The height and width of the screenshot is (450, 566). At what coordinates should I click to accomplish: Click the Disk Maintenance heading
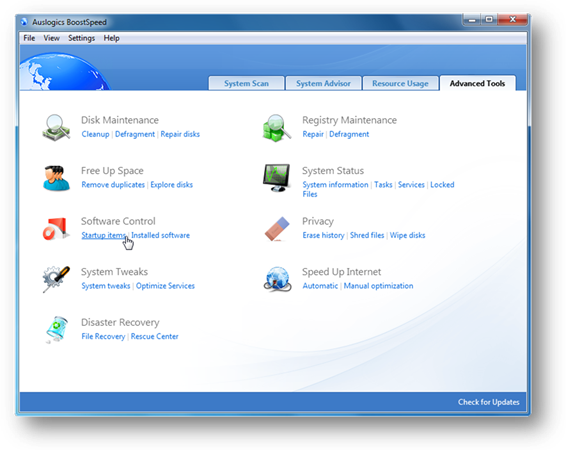120,120
